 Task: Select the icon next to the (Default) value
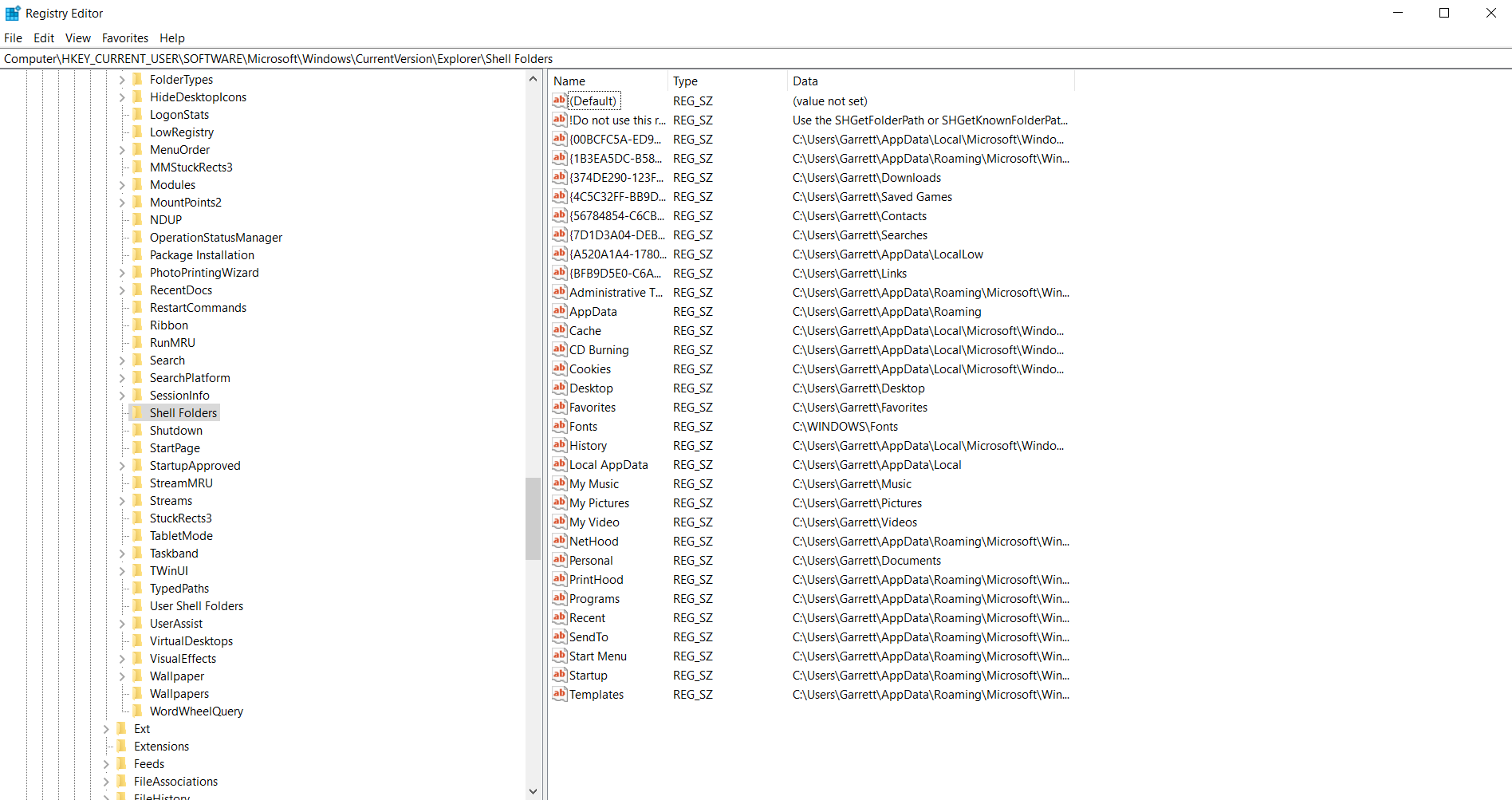[x=560, y=100]
